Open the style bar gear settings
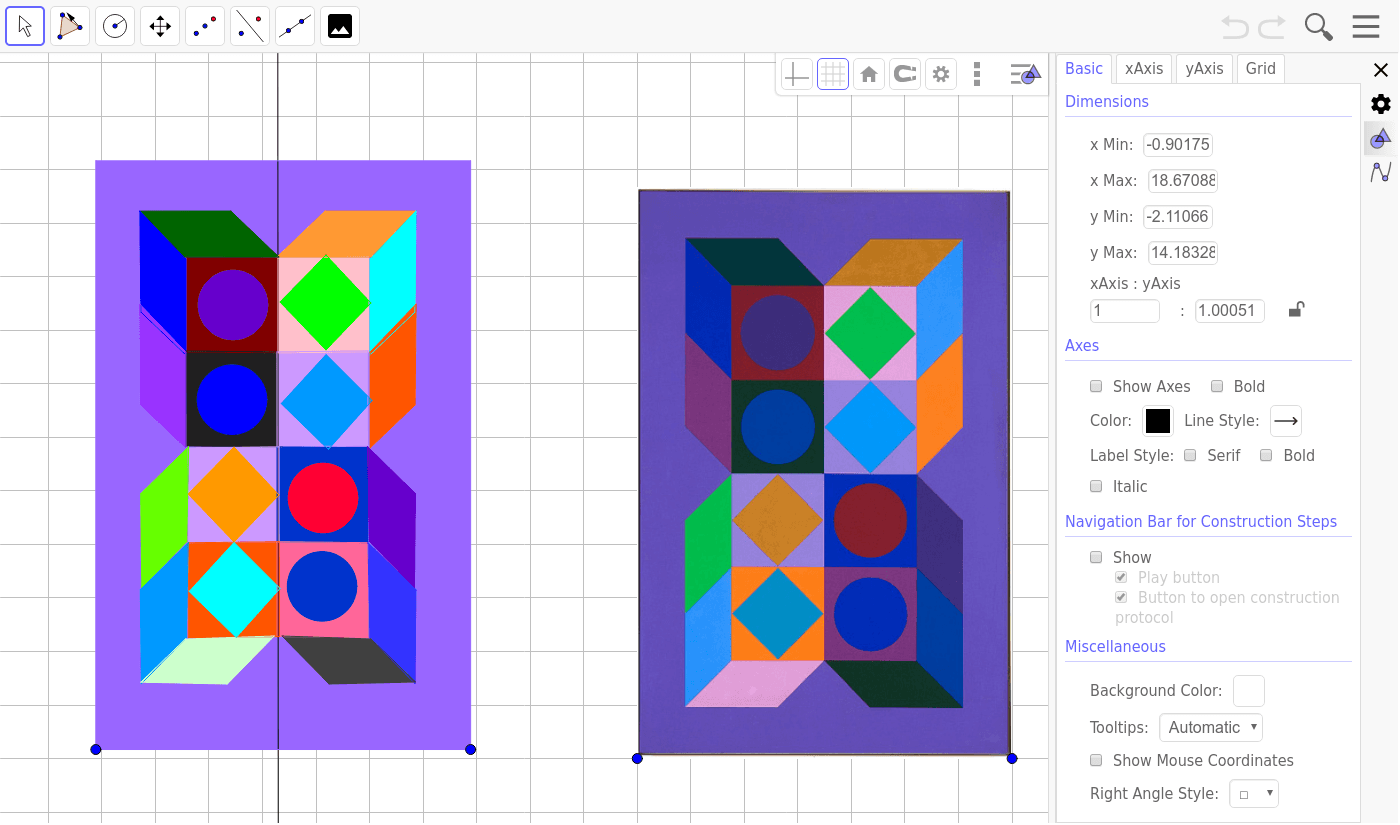The width and height of the screenshot is (1400, 825). (x=941, y=74)
